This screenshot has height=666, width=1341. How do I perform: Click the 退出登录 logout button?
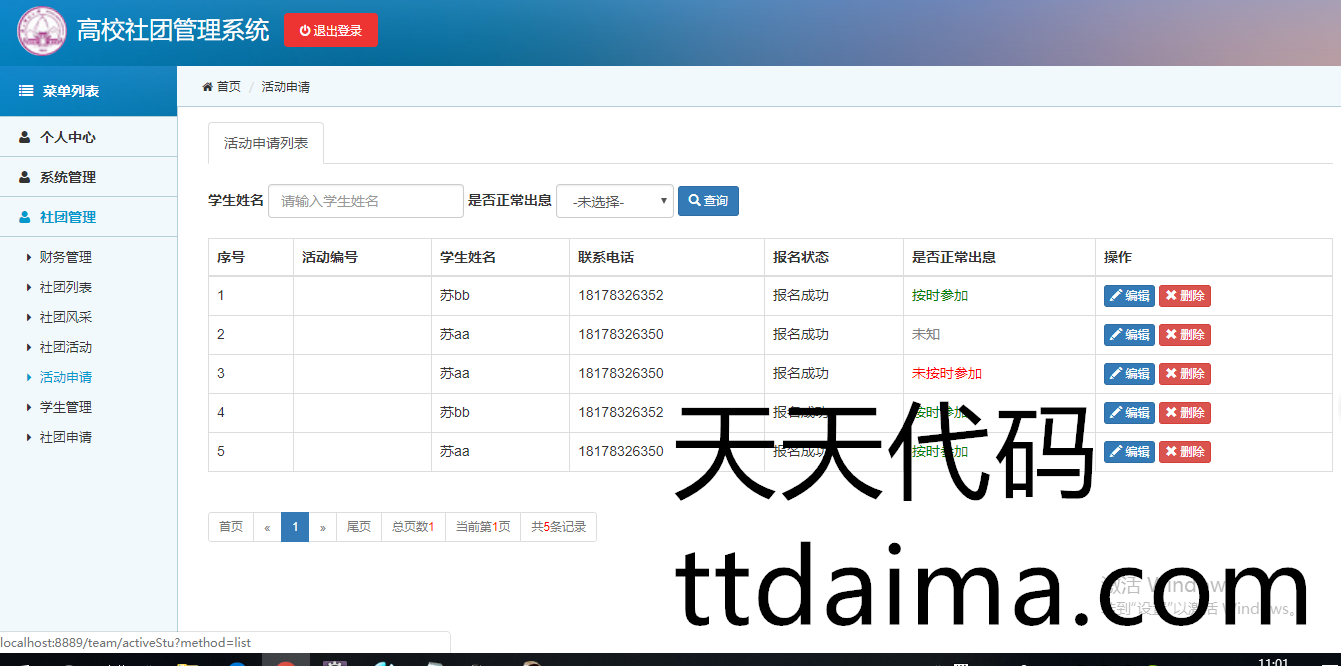(330, 31)
